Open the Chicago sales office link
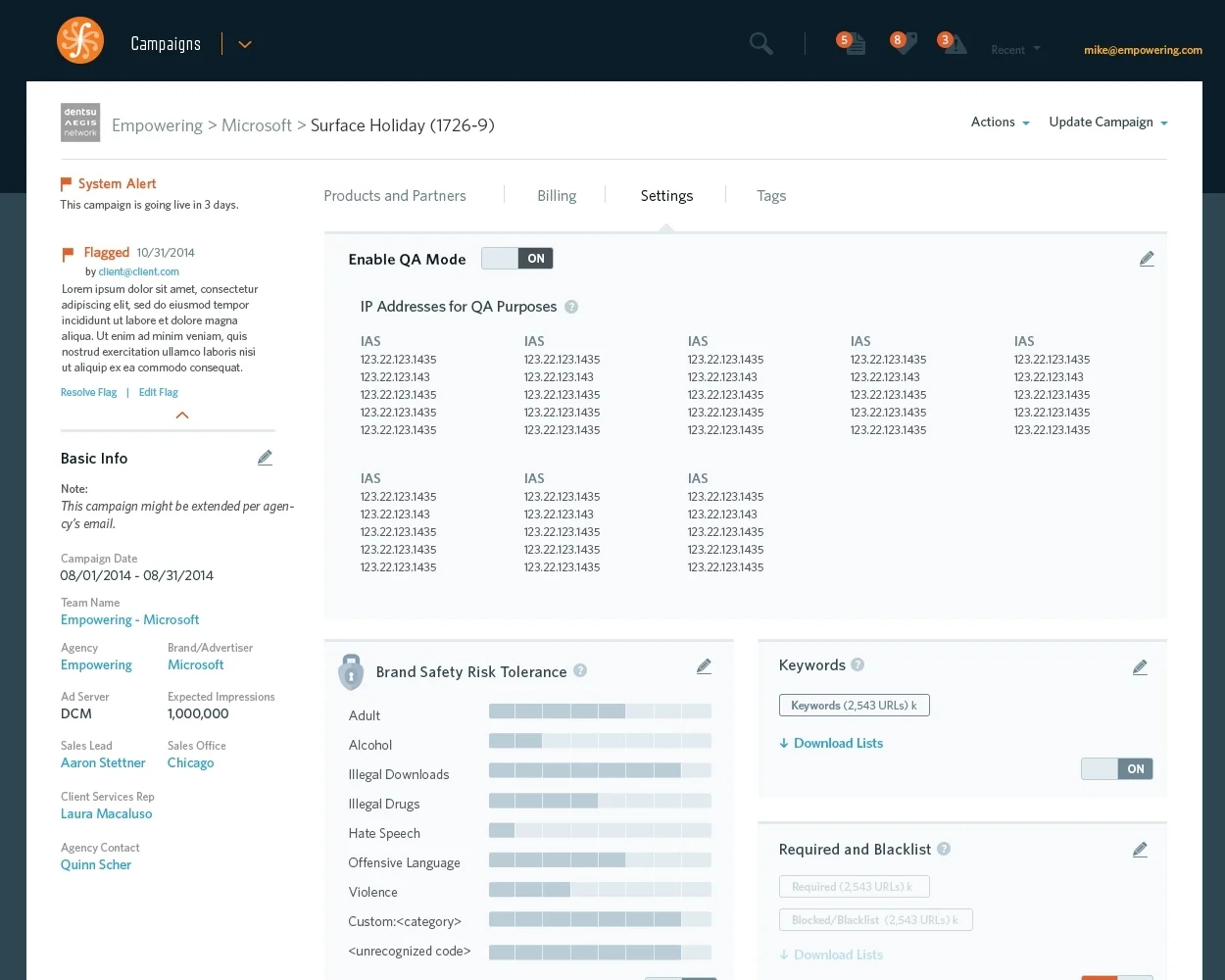The width and height of the screenshot is (1225, 980). (x=190, y=763)
